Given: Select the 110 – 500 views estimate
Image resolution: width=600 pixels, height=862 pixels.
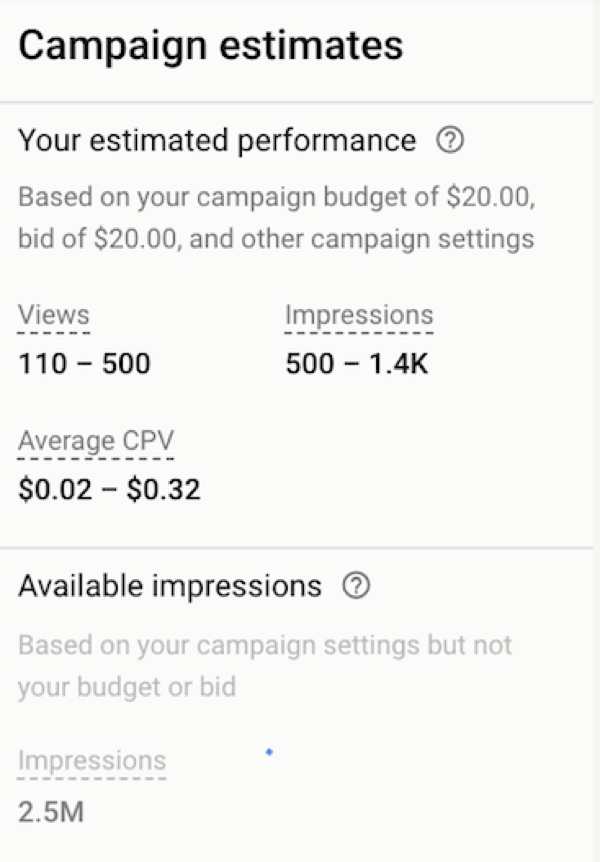Looking at the screenshot, I should [x=84, y=363].
